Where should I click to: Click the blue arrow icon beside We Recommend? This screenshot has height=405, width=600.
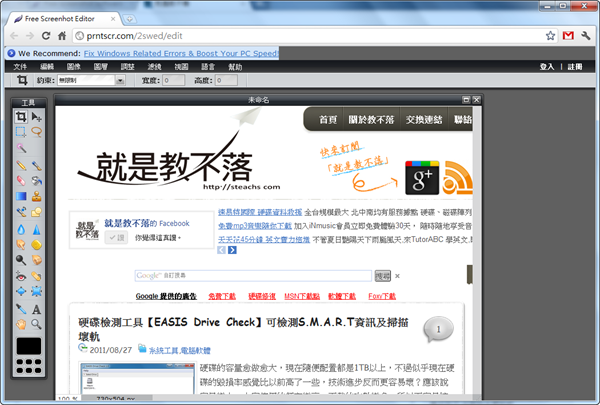[11, 53]
